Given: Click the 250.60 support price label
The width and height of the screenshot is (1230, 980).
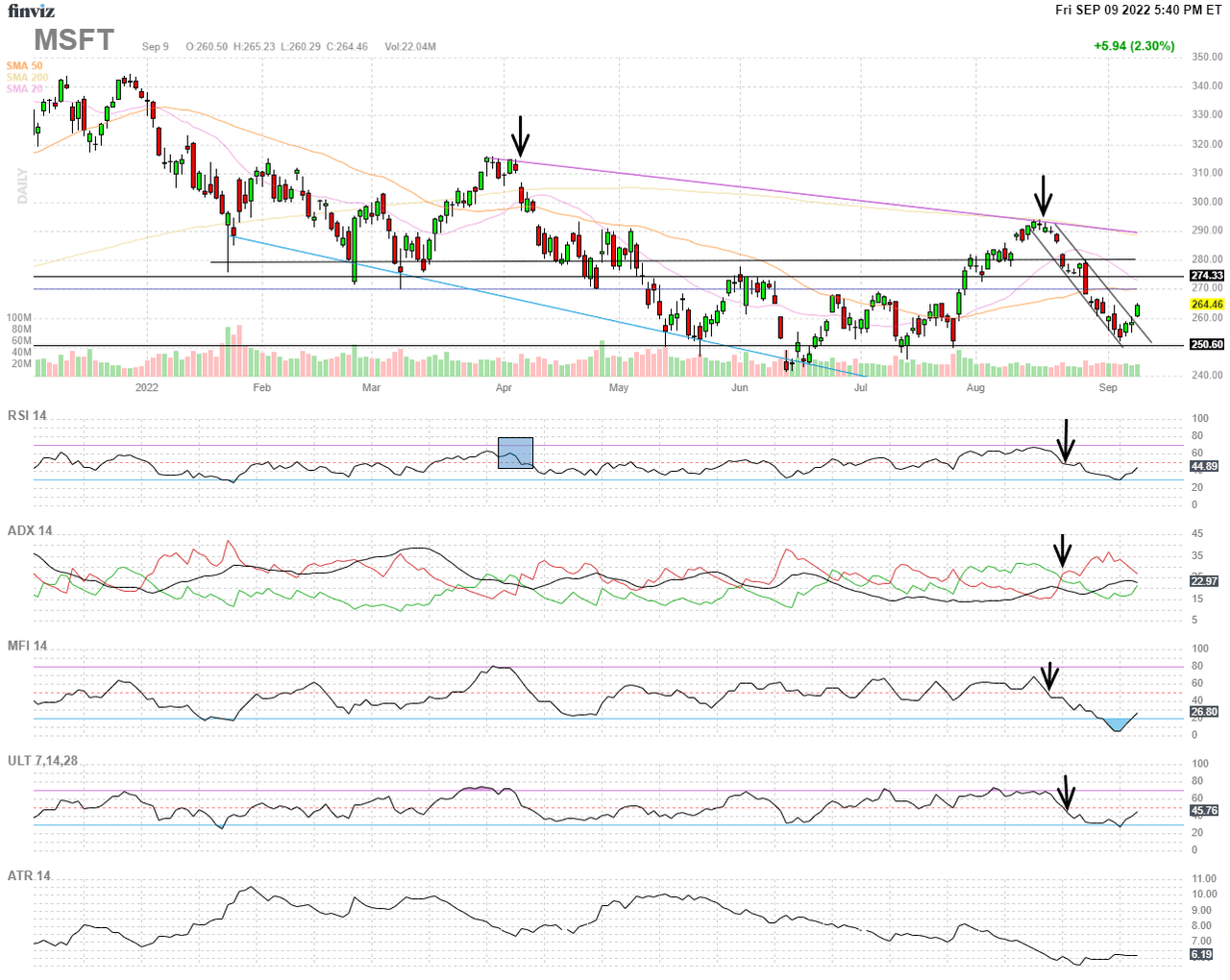Looking at the screenshot, I should pos(1207,345).
